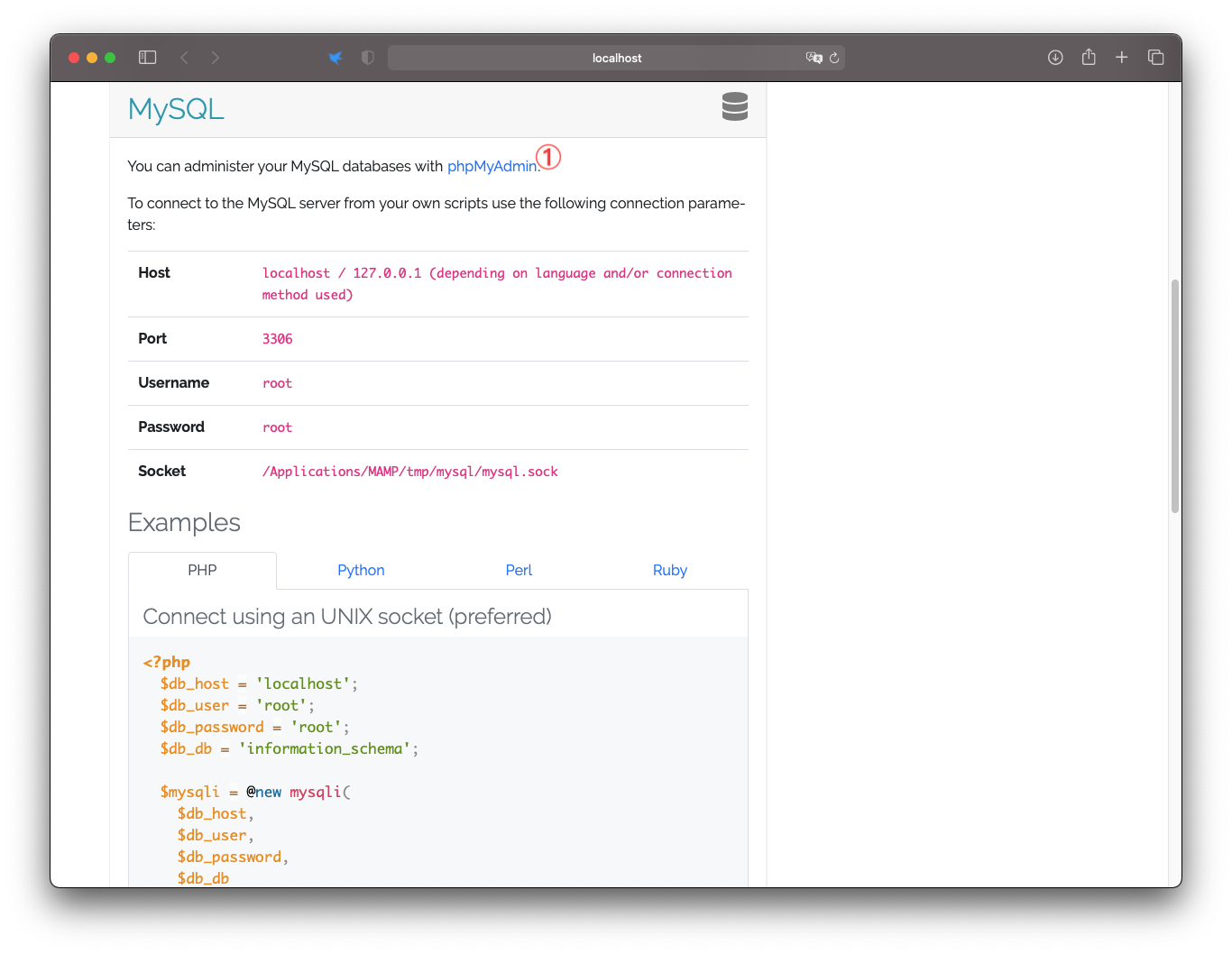Click the localhost address bar
The image size is (1232, 954).
(x=616, y=58)
